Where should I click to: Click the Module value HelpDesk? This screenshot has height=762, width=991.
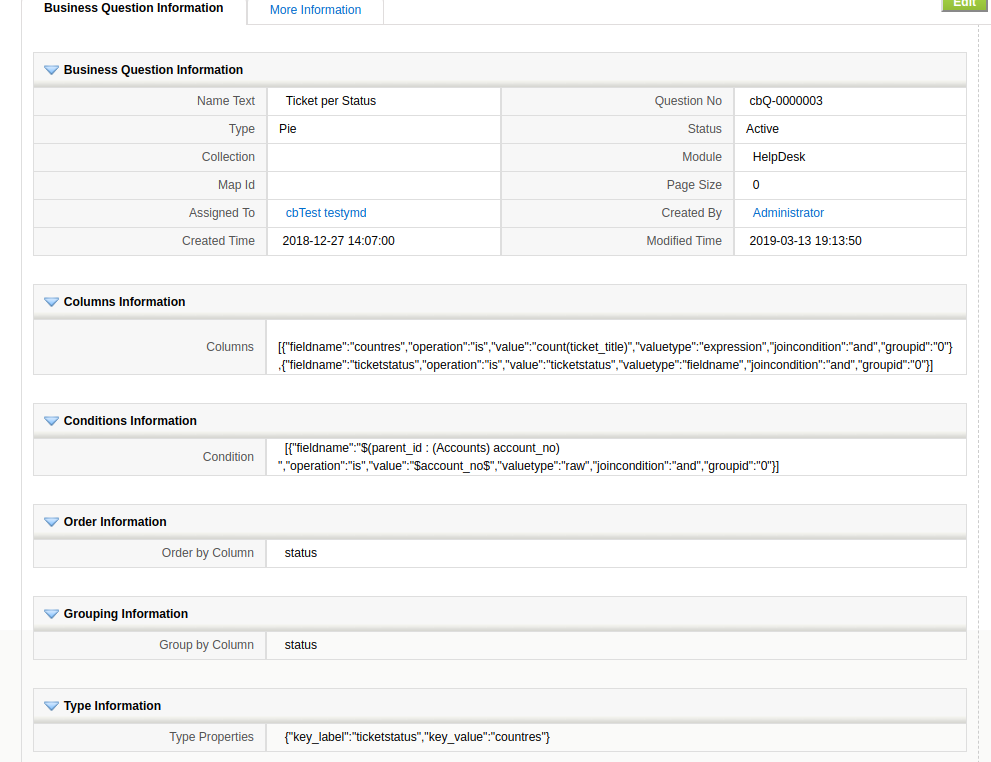(778, 157)
